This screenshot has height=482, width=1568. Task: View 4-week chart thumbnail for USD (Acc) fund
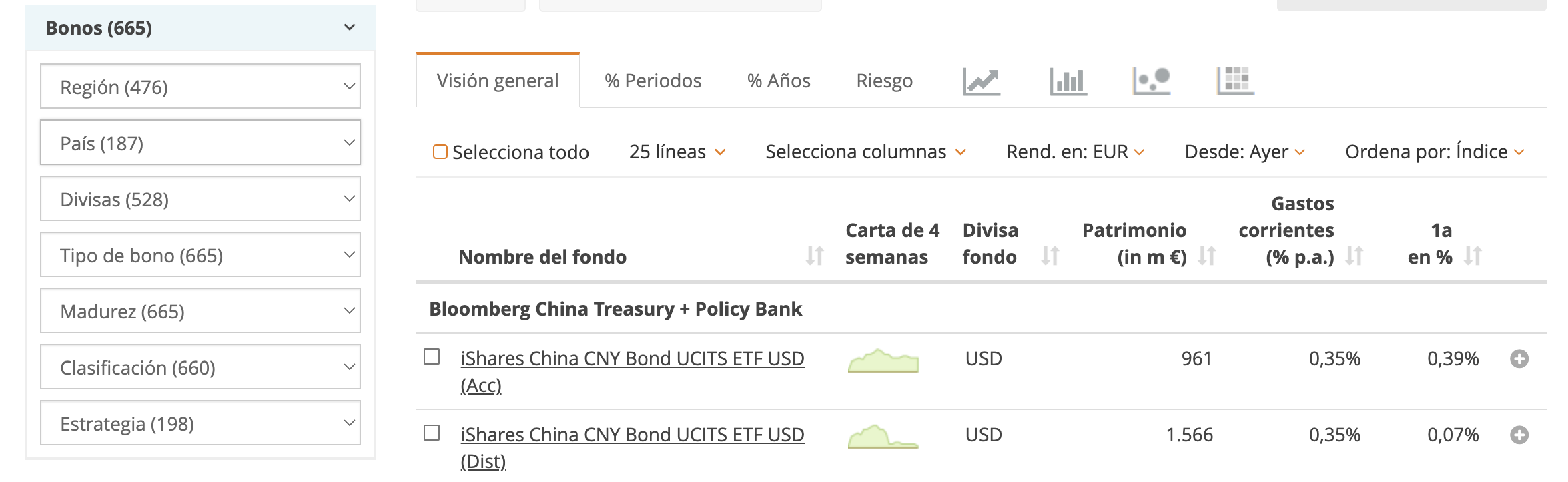point(883,360)
